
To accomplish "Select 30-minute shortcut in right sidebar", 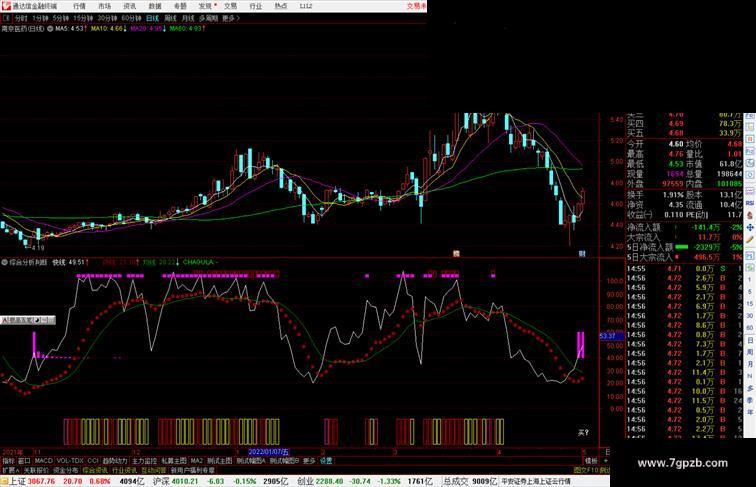I will pos(750,316).
